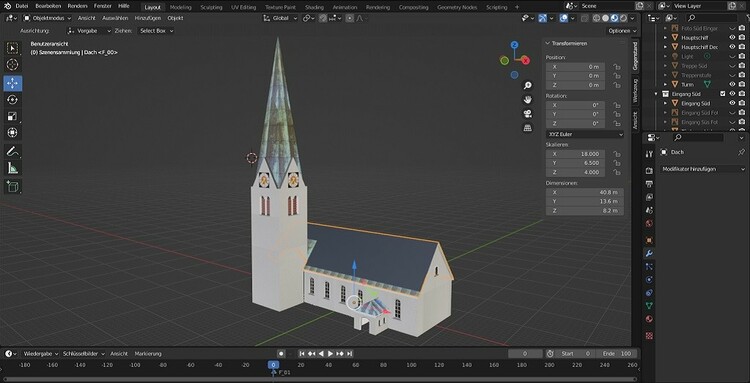
Task: Toggle the camera view icon
Action: tap(528, 114)
